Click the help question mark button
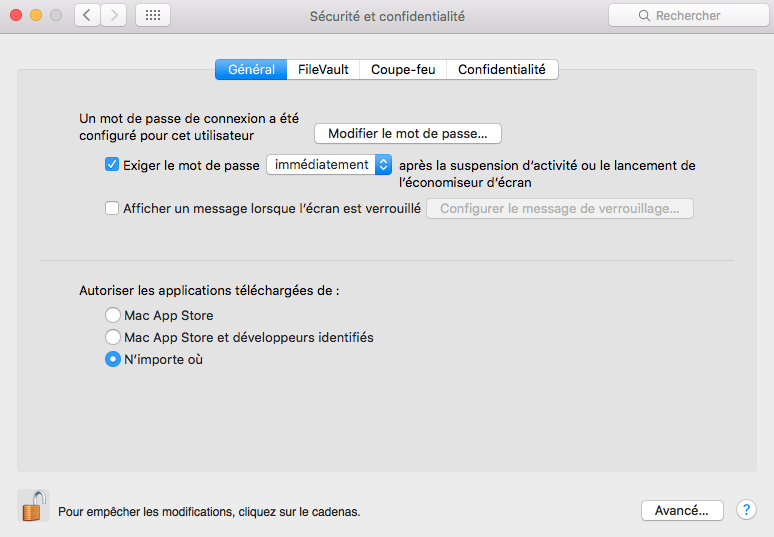 (746, 510)
